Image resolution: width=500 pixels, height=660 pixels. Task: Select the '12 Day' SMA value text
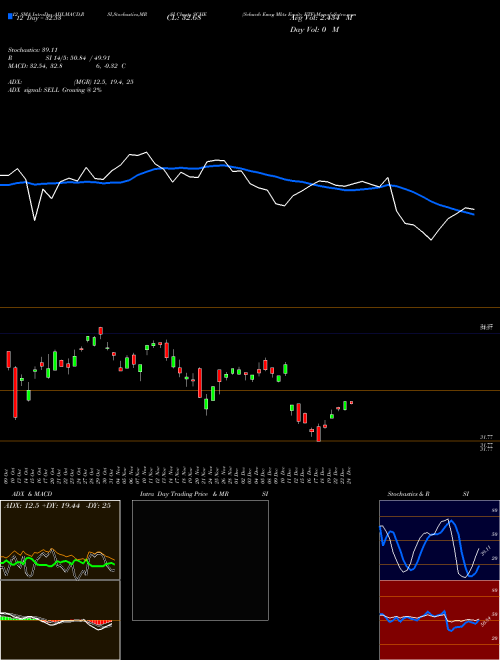pos(38,18)
